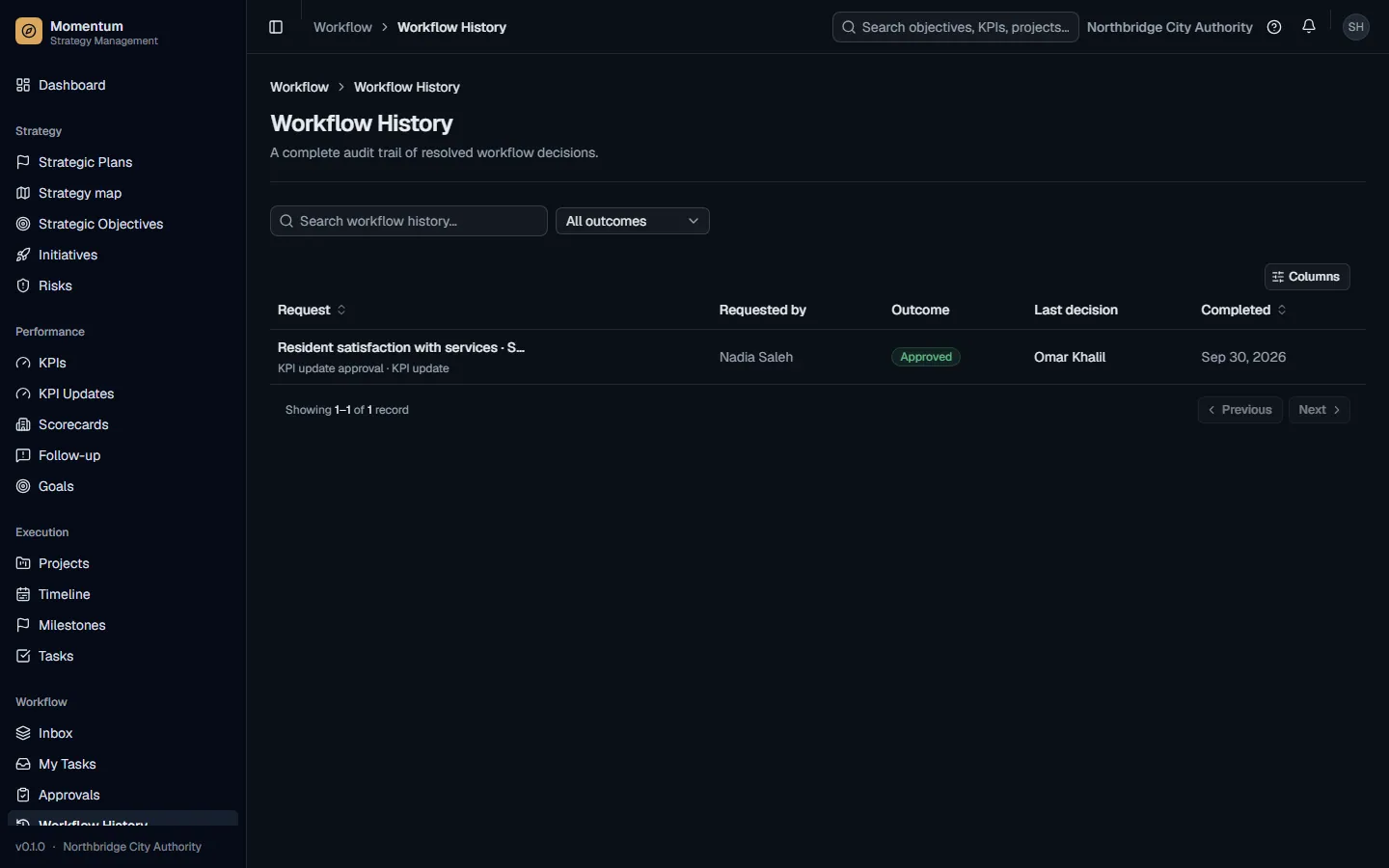Toggle the sidebar panel icon
Image resolution: width=1389 pixels, height=868 pixels.
[276, 27]
